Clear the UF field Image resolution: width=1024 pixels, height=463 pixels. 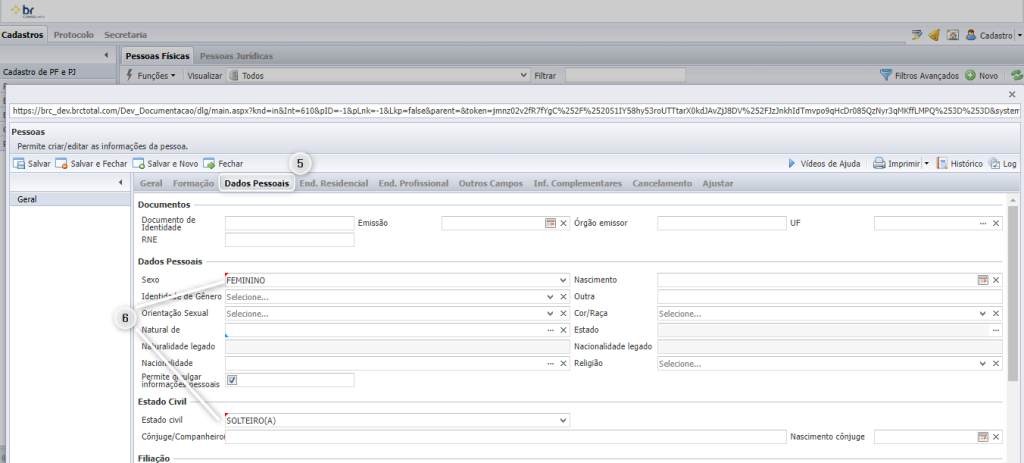(x=997, y=223)
